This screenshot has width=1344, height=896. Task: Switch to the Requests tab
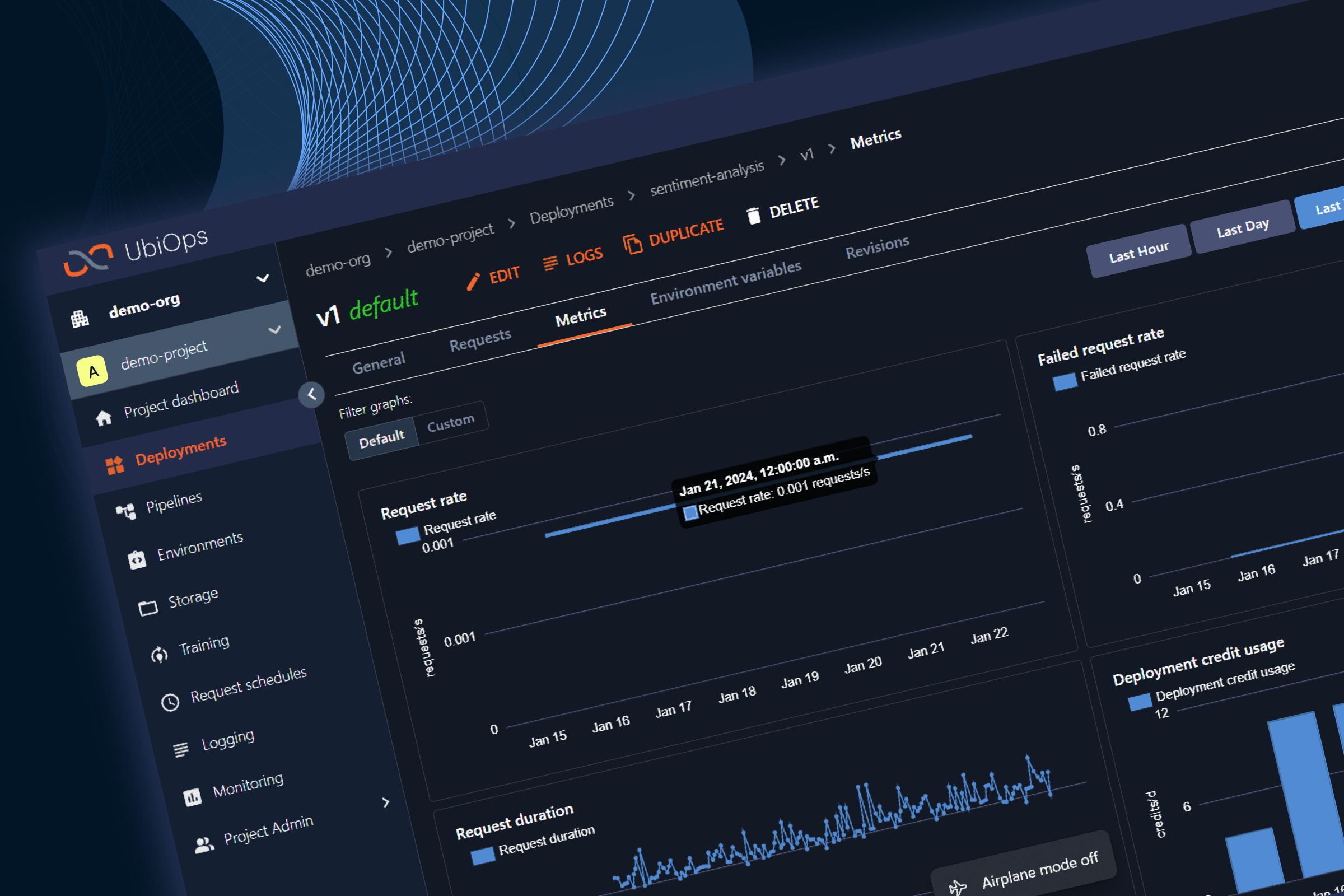coord(480,339)
